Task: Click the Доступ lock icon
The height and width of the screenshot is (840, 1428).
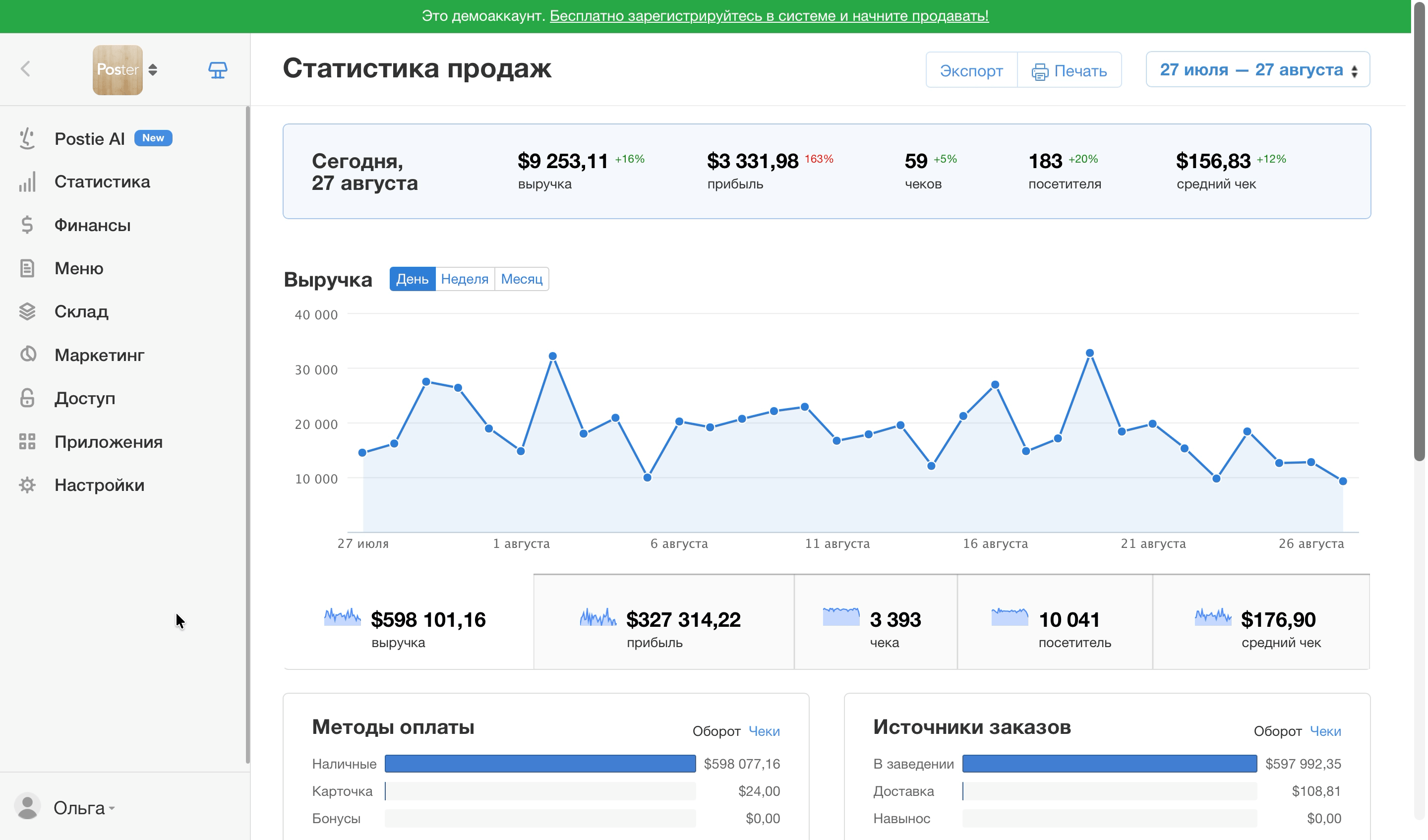Action: 27,398
